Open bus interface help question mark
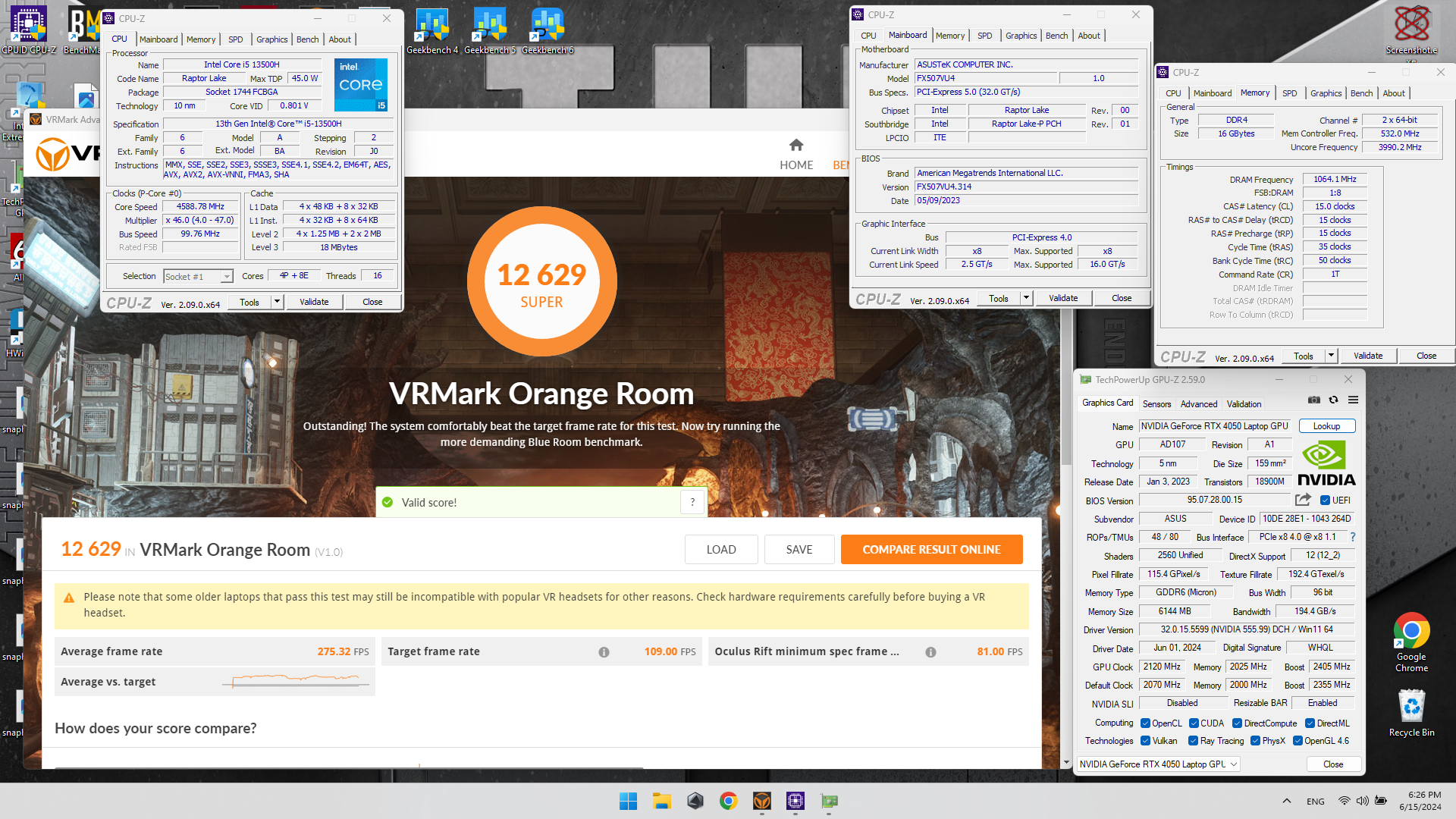The height and width of the screenshot is (819, 1456). tap(1352, 537)
